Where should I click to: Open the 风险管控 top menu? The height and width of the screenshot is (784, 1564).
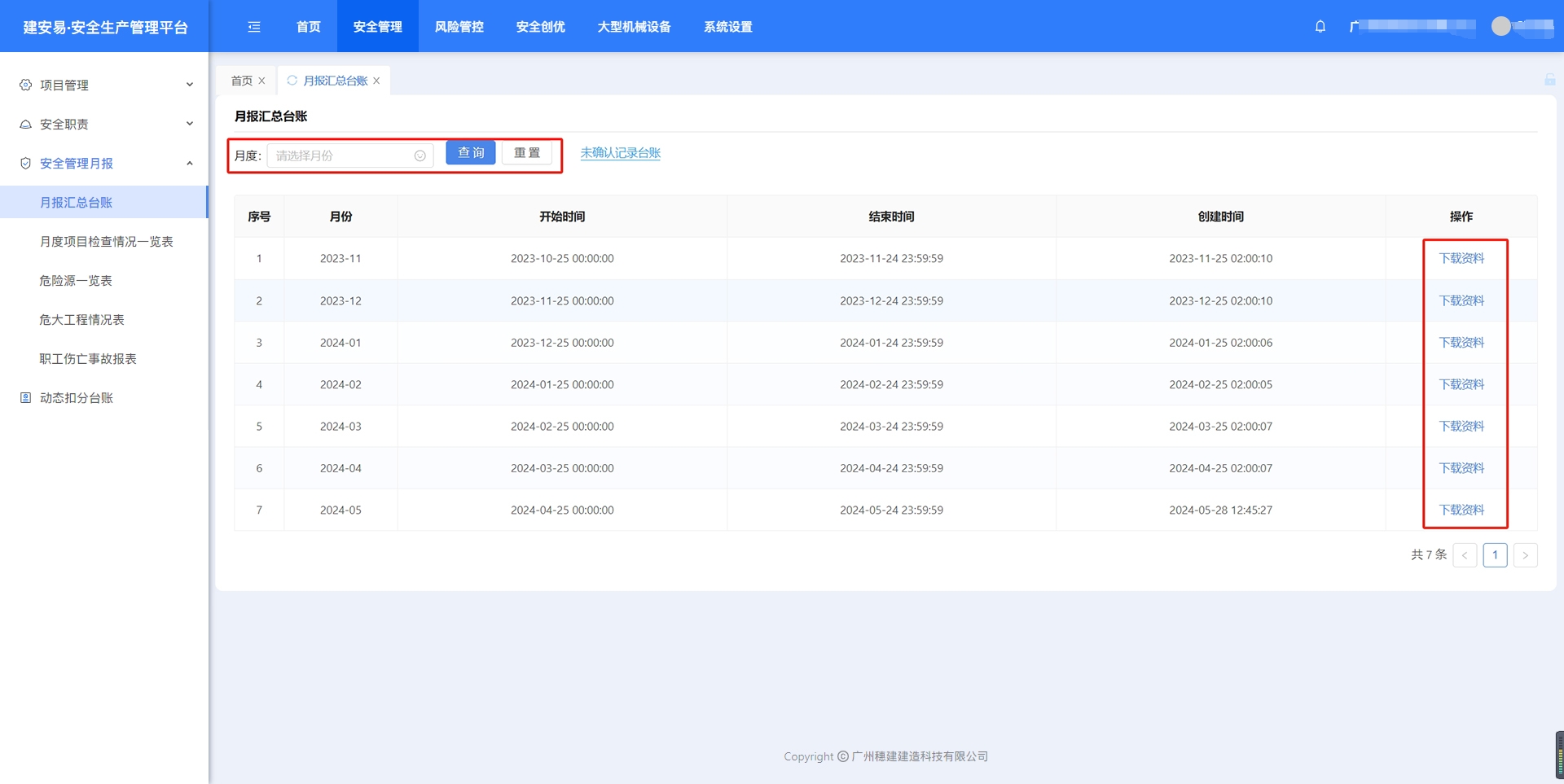click(x=459, y=27)
